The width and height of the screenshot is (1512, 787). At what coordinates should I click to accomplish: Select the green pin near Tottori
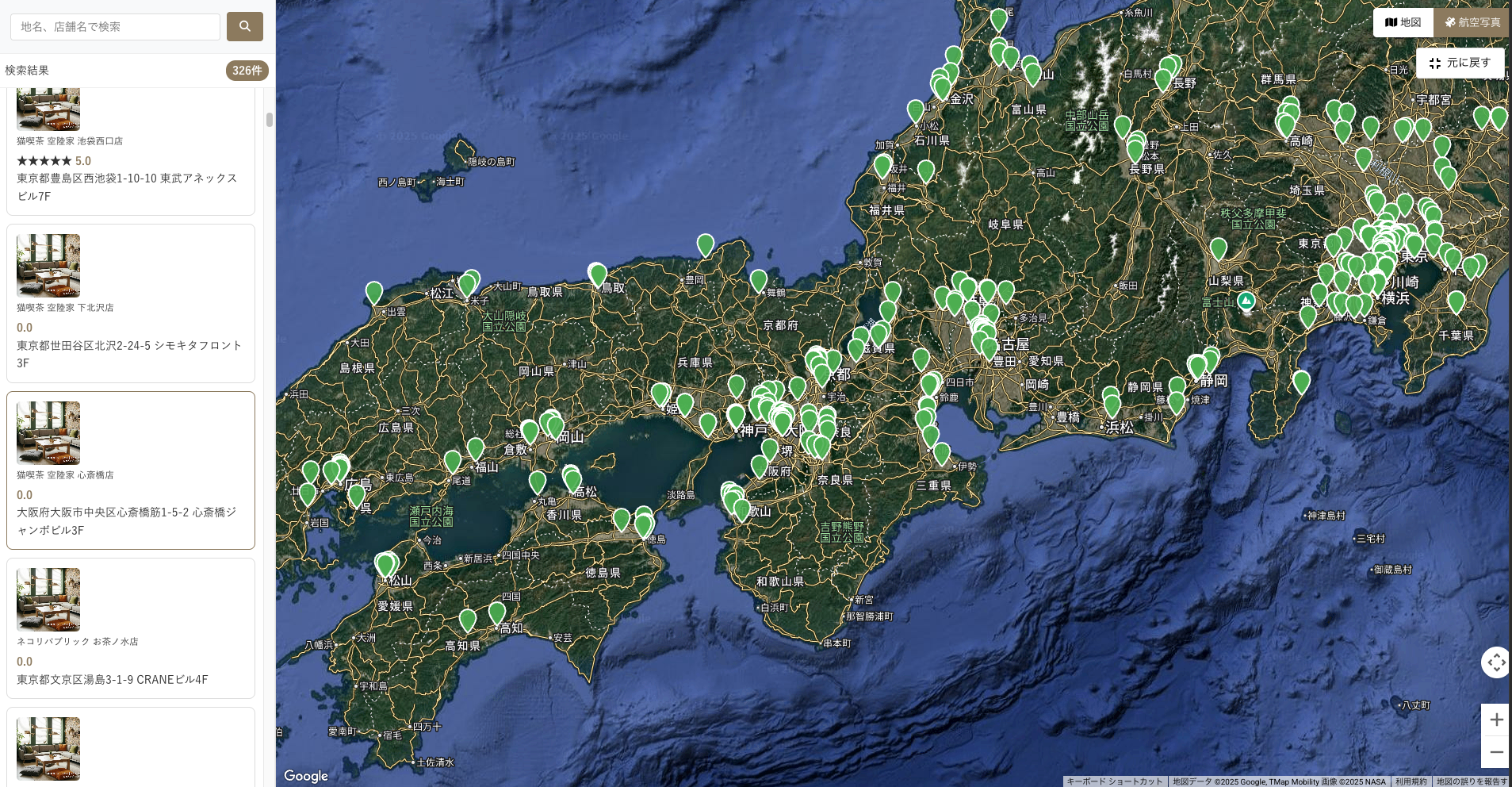[598, 274]
